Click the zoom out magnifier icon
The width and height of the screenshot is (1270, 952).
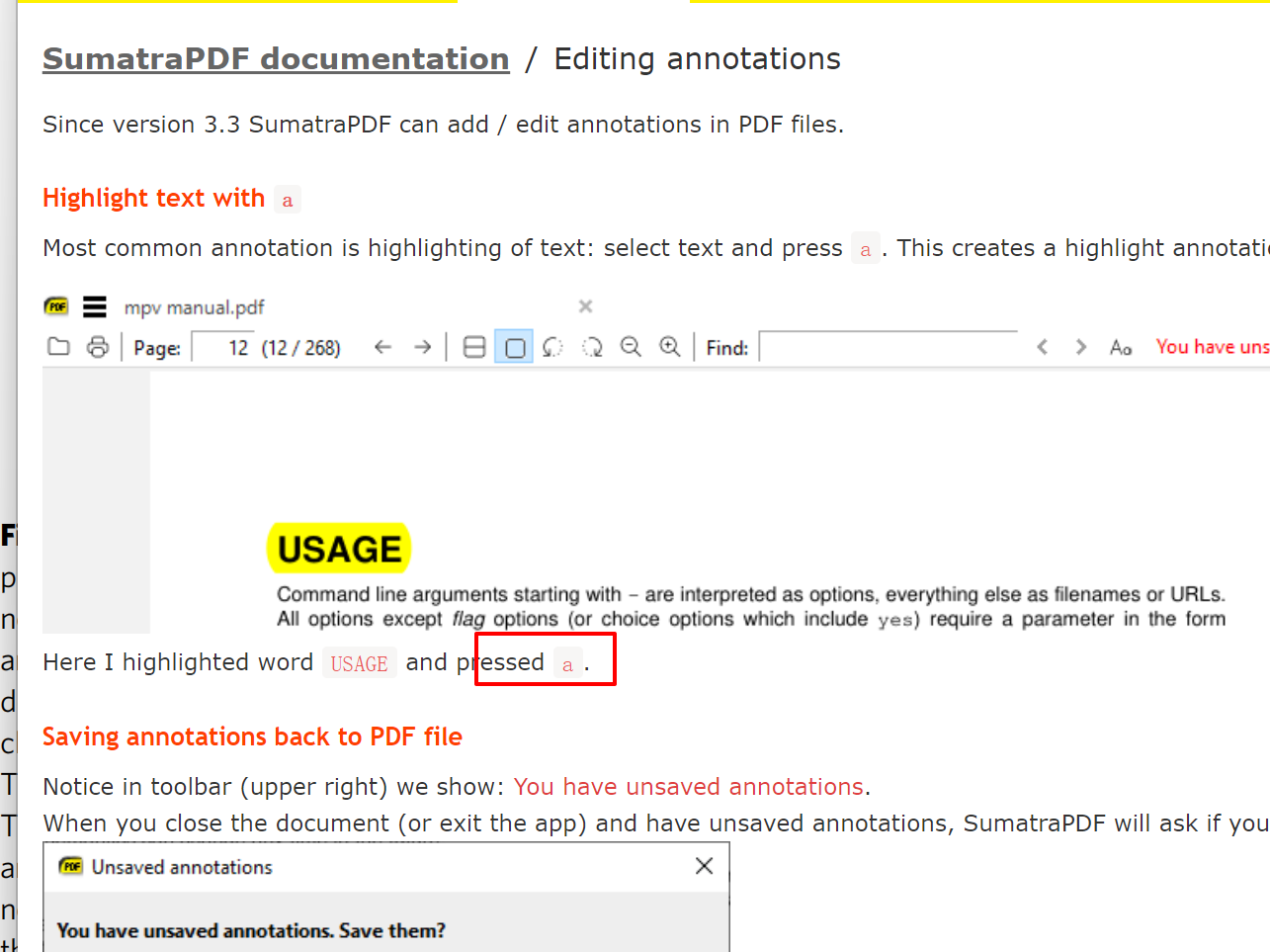coord(631,347)
